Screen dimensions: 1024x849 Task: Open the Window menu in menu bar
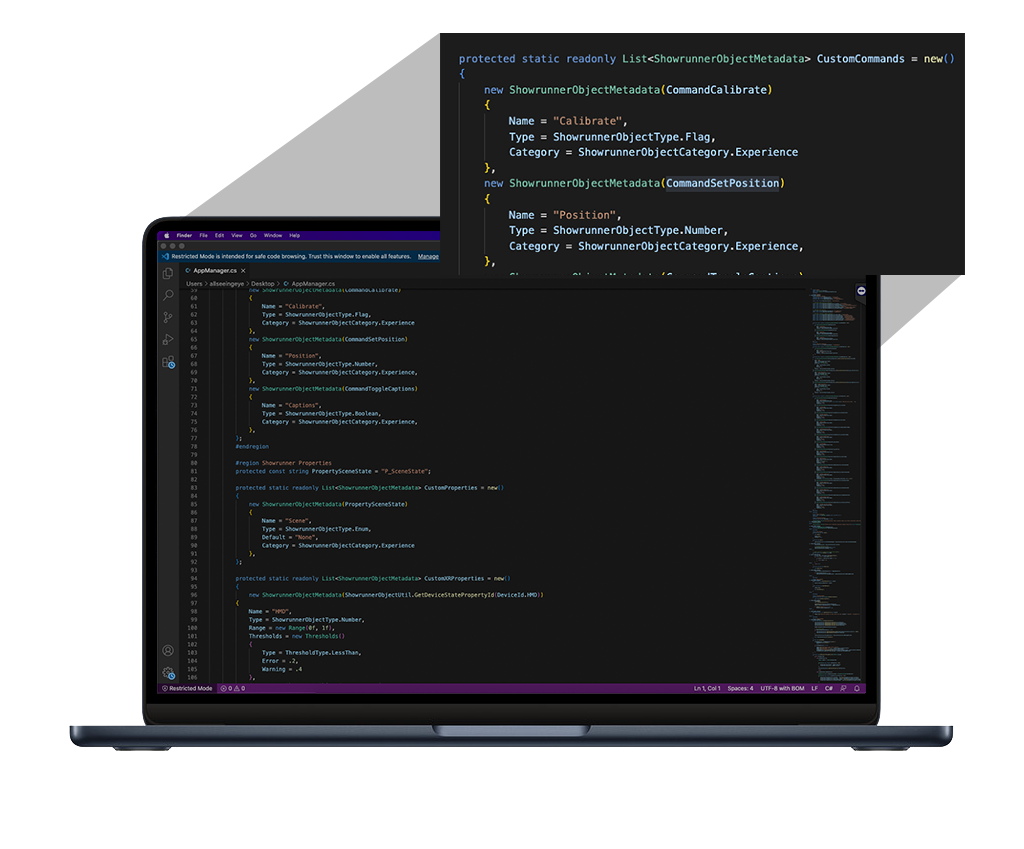point(272,236)
